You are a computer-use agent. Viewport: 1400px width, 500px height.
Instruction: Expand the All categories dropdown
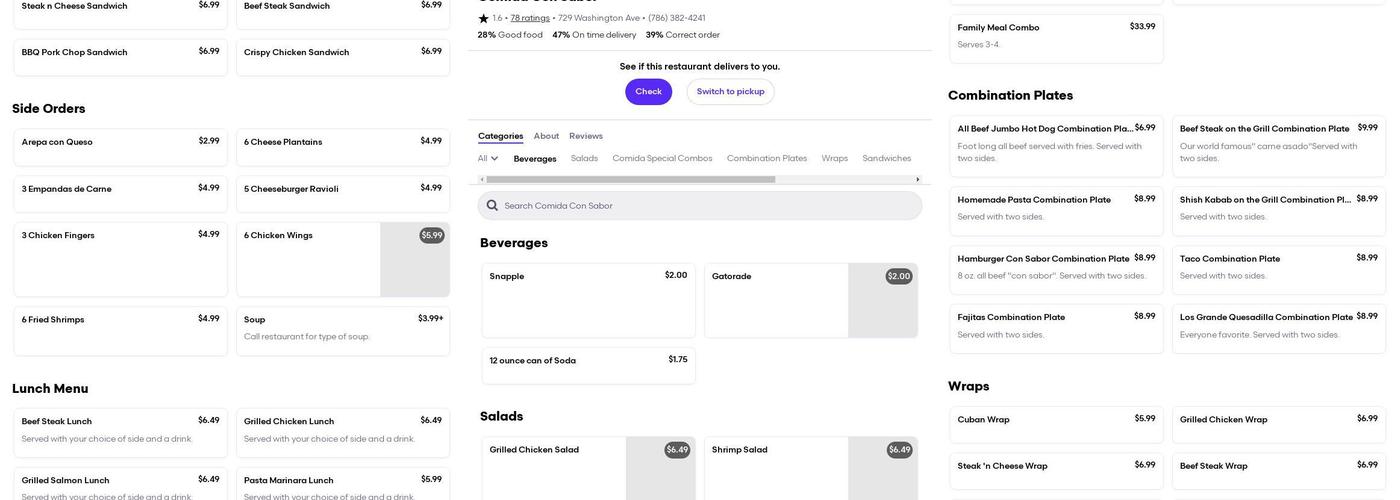488,159
